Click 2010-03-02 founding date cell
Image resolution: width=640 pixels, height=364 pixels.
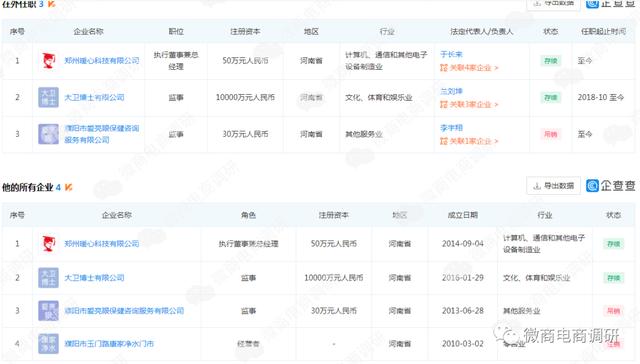pos(462,344)
